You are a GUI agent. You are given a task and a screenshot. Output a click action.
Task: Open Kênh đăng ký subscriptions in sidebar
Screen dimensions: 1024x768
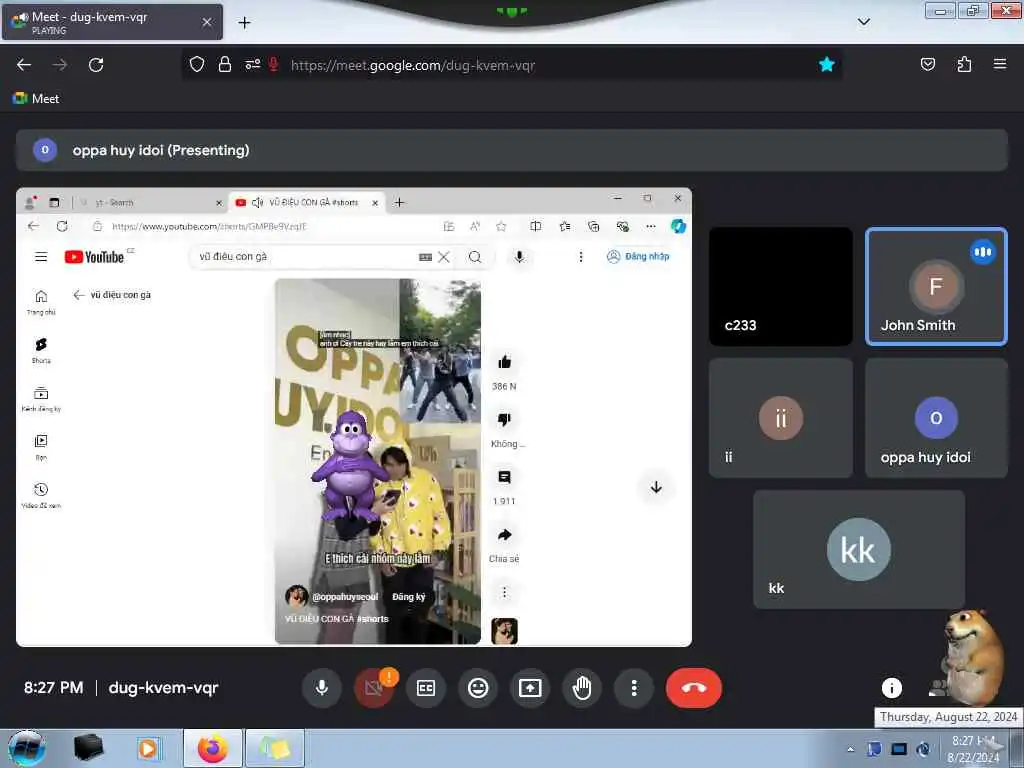41,399
